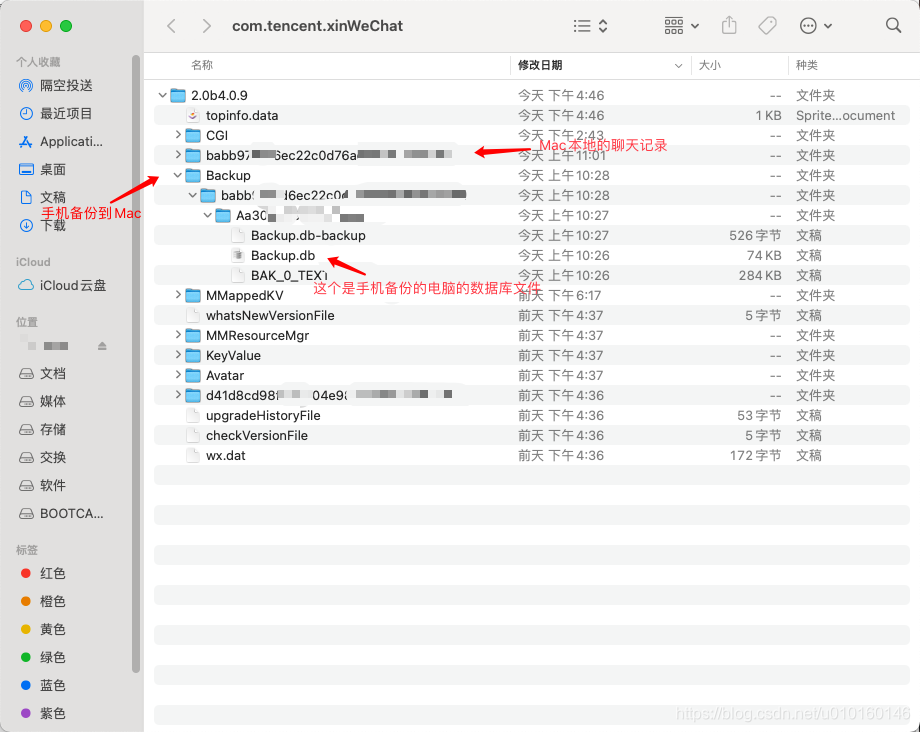Select the upgradeHistoryFile file
Screen dimensions: 920x732
[x=532, y=415]
